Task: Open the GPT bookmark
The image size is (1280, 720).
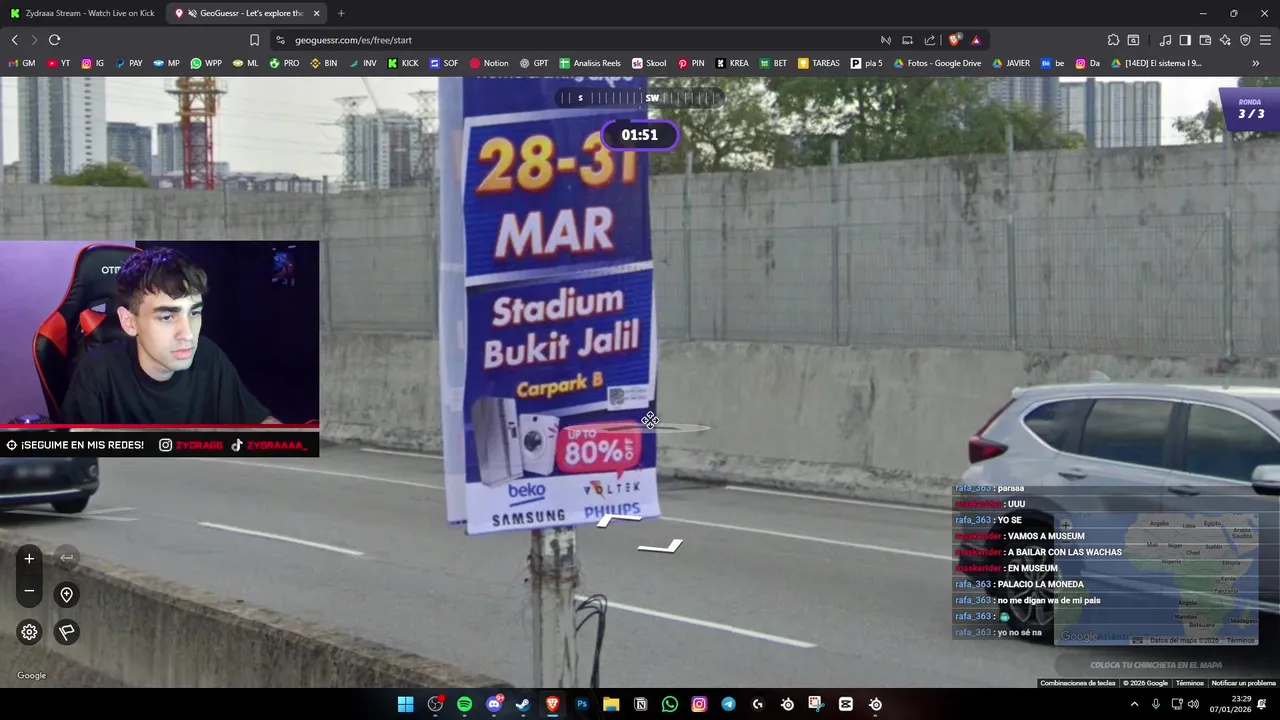Action: pyautogui.click(x=534, y=63)
